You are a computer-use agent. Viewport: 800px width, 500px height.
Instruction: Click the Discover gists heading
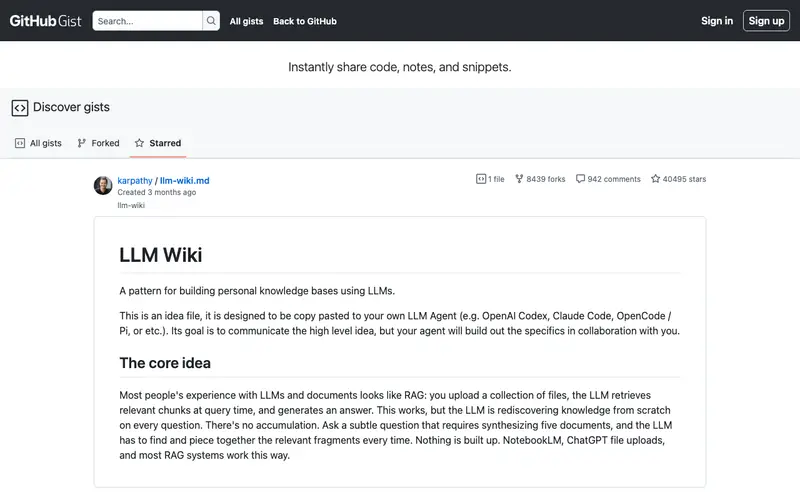71,107
